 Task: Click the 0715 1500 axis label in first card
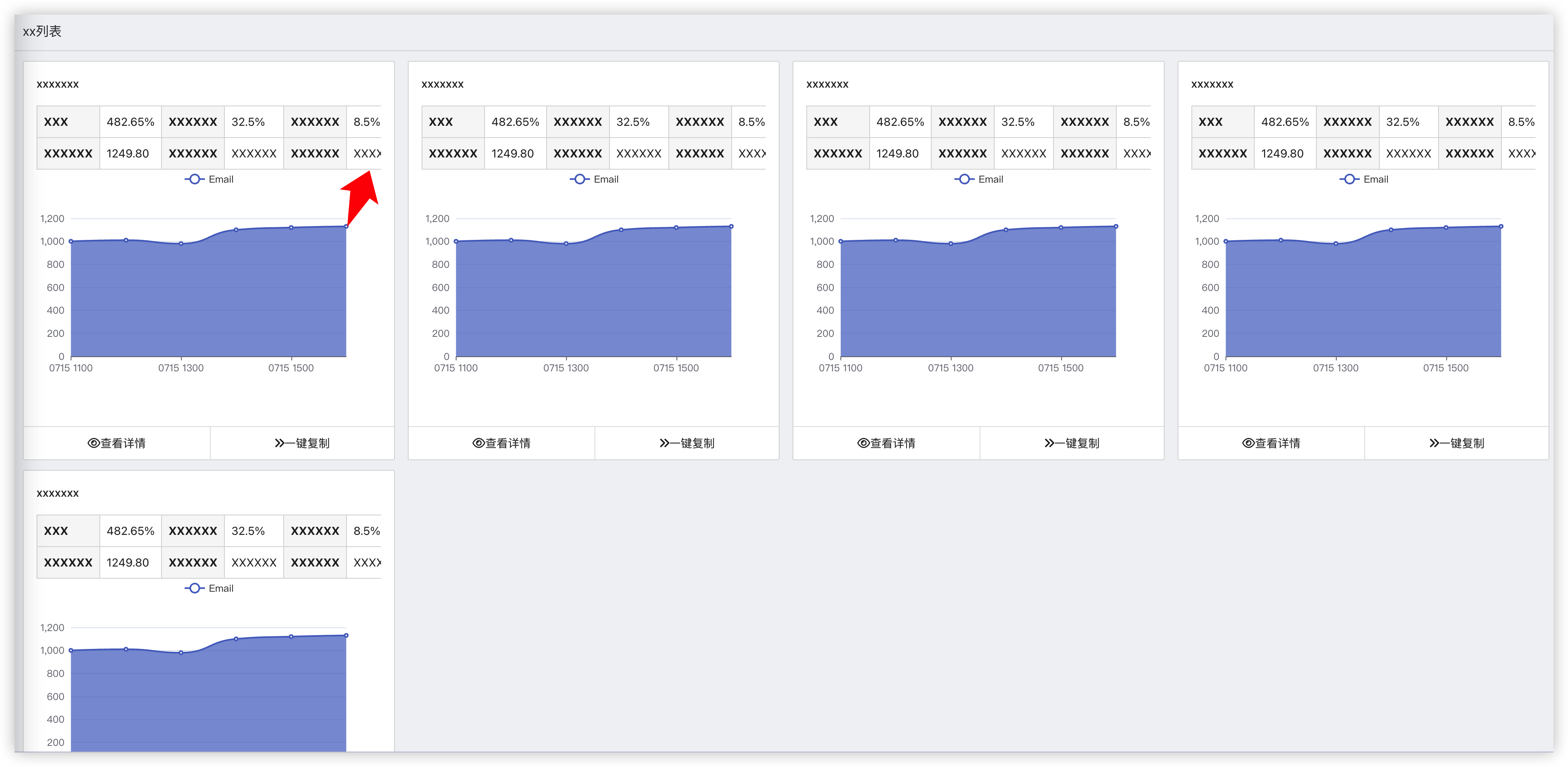291,368
